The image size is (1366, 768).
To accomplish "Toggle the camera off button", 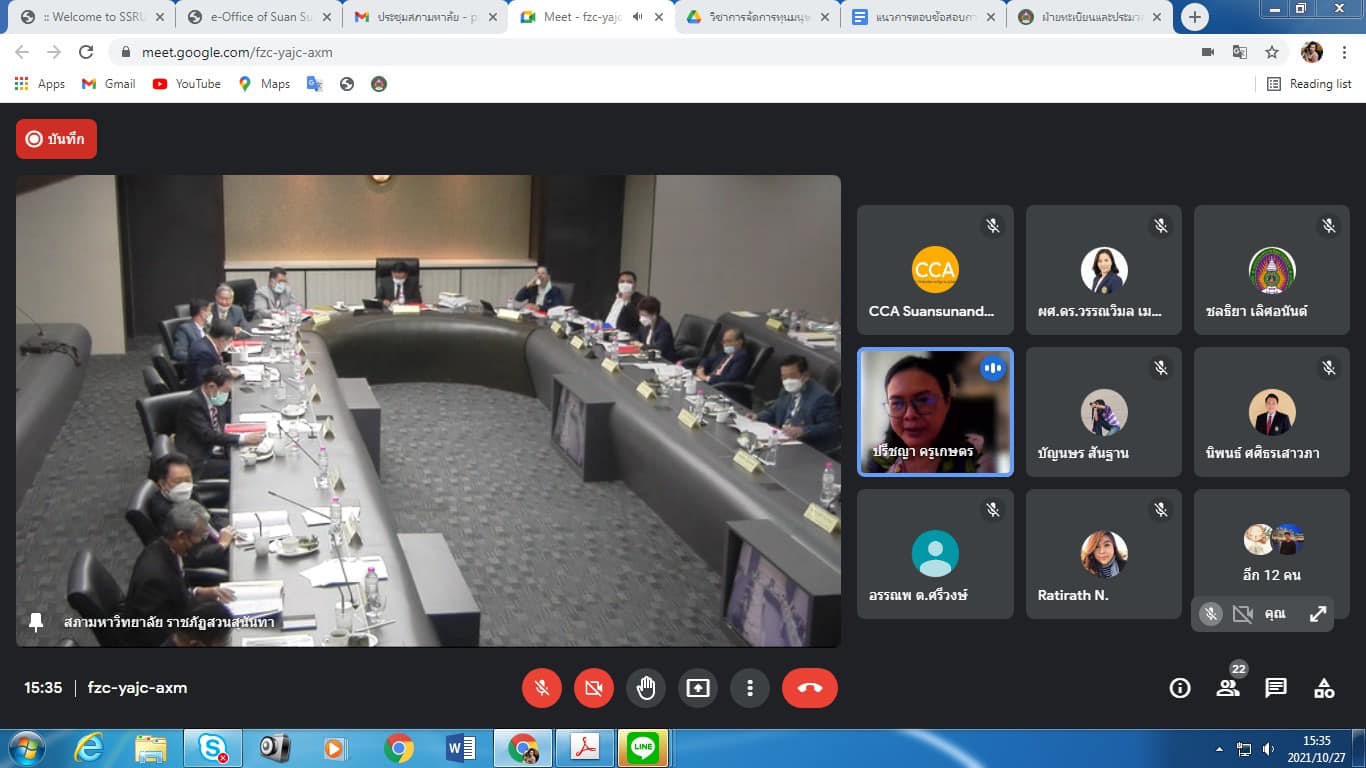I will (x=594, y=688).
